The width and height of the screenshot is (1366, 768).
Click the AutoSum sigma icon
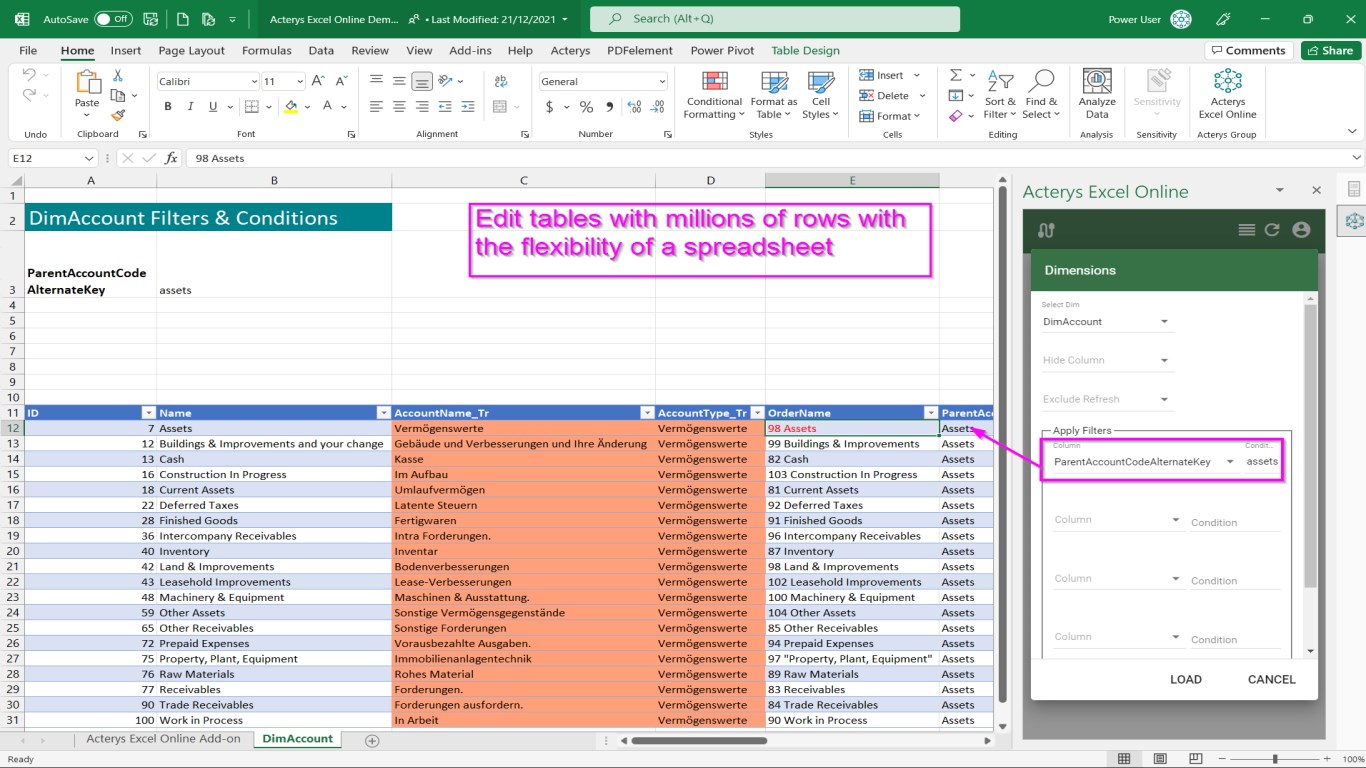956,75
